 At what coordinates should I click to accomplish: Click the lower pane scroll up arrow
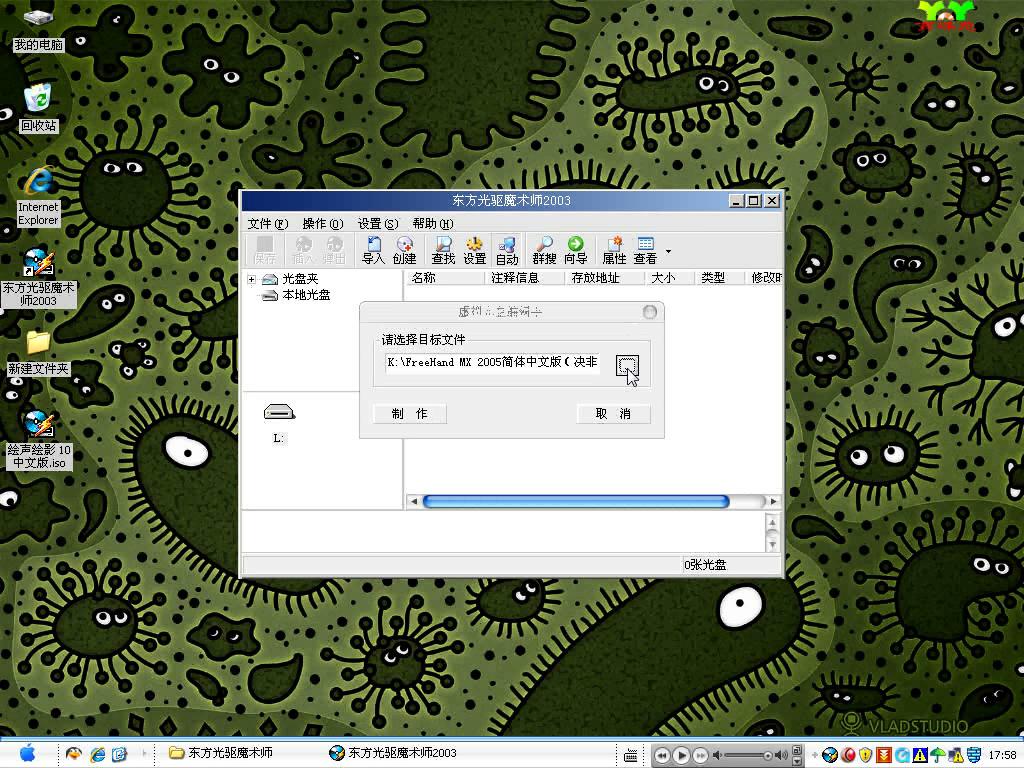[x=772, y=522]
